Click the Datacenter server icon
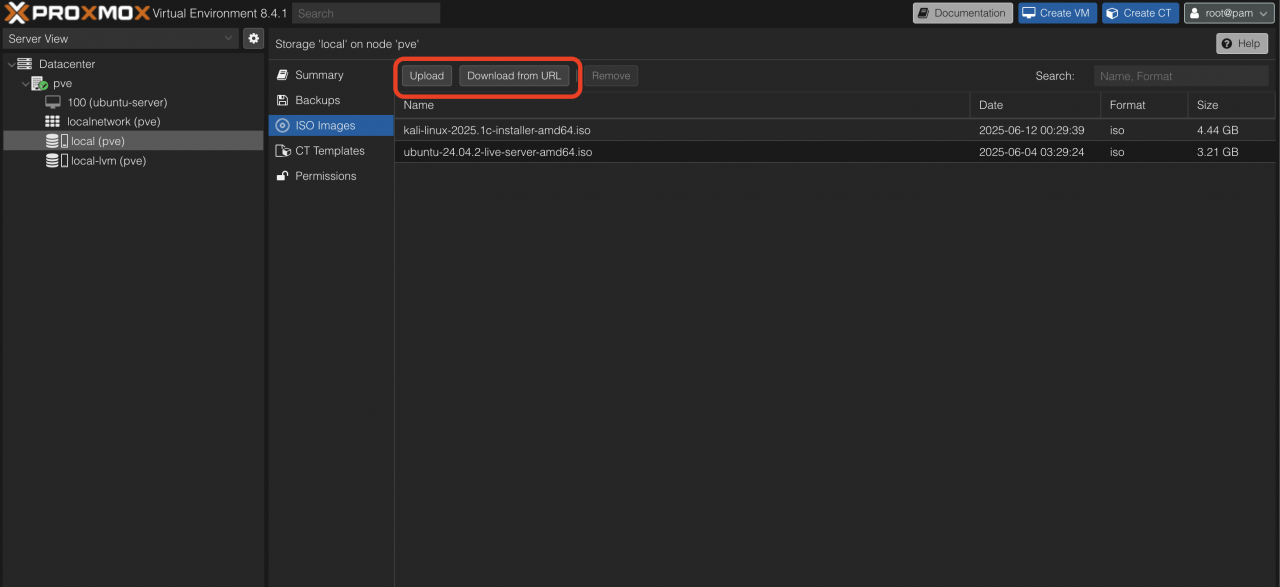This screenshot has width=1280, height=587. 25,64
